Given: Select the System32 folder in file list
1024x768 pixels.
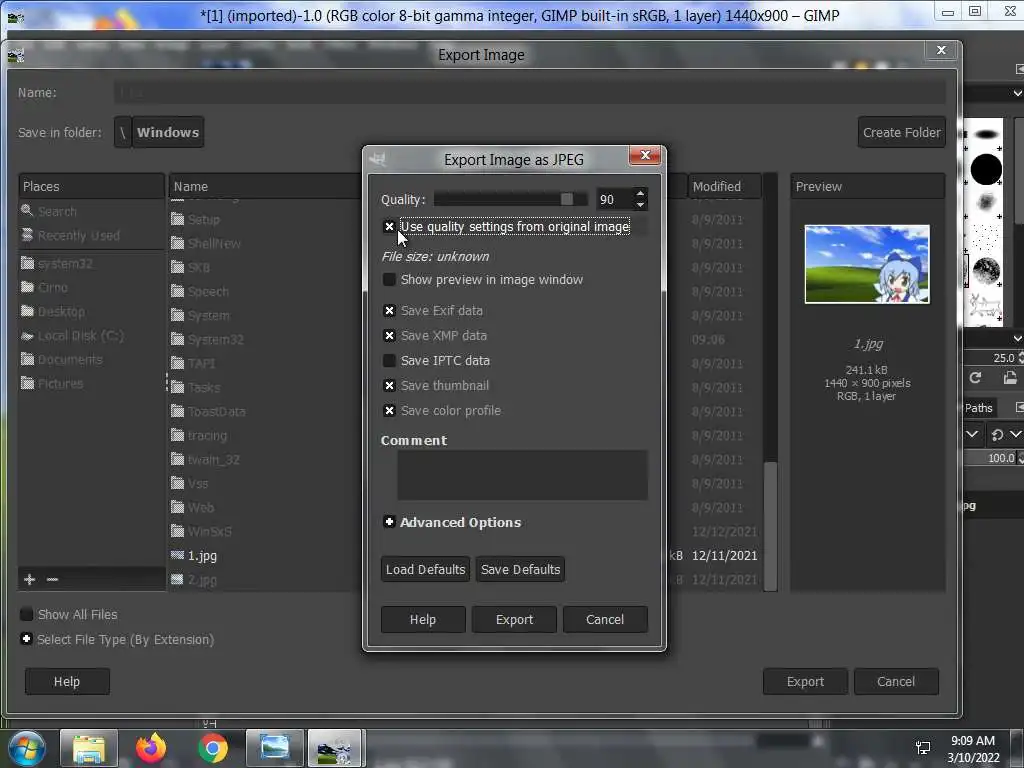Looking at the screenshot, I should tap(215, 340).
